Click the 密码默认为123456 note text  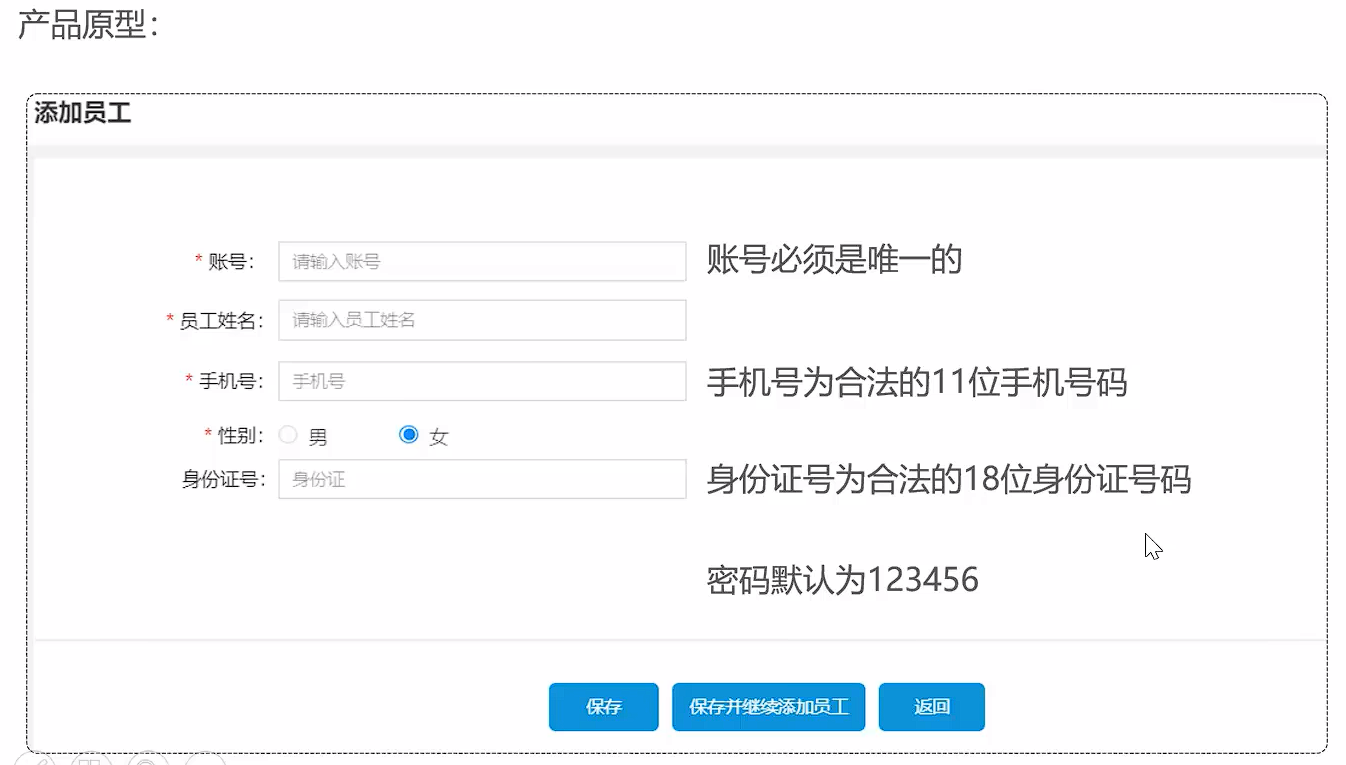pos(842,580)
